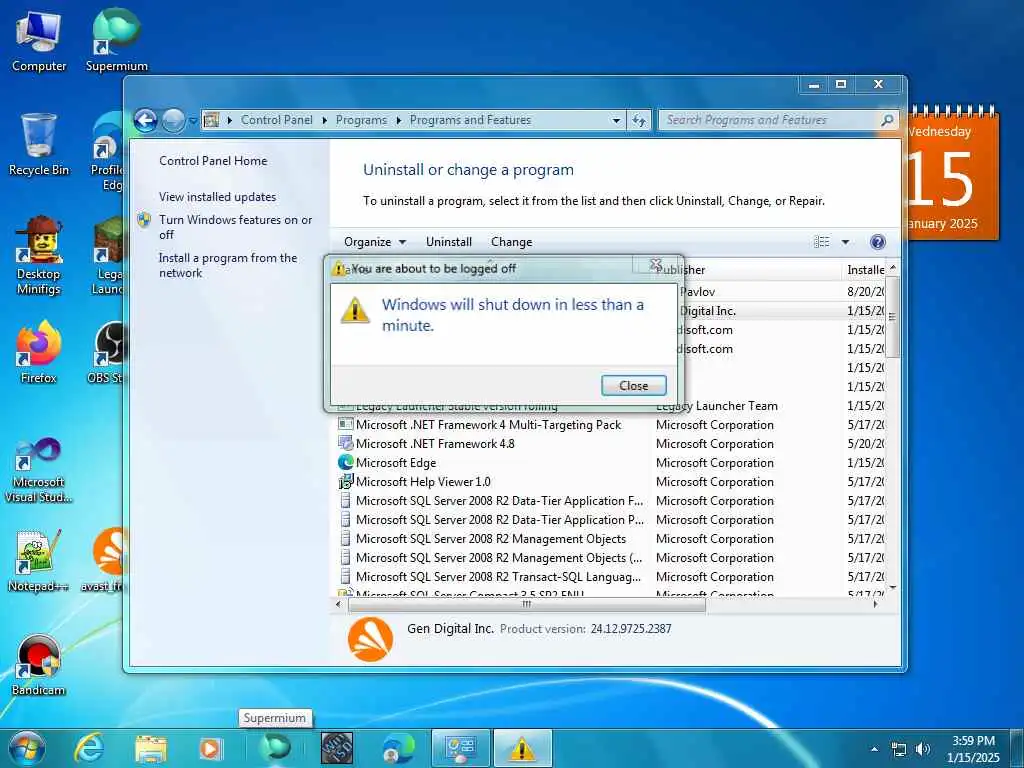1024x768 pixels.
Task: Click the network tray icon
Action: pos(899,749)
